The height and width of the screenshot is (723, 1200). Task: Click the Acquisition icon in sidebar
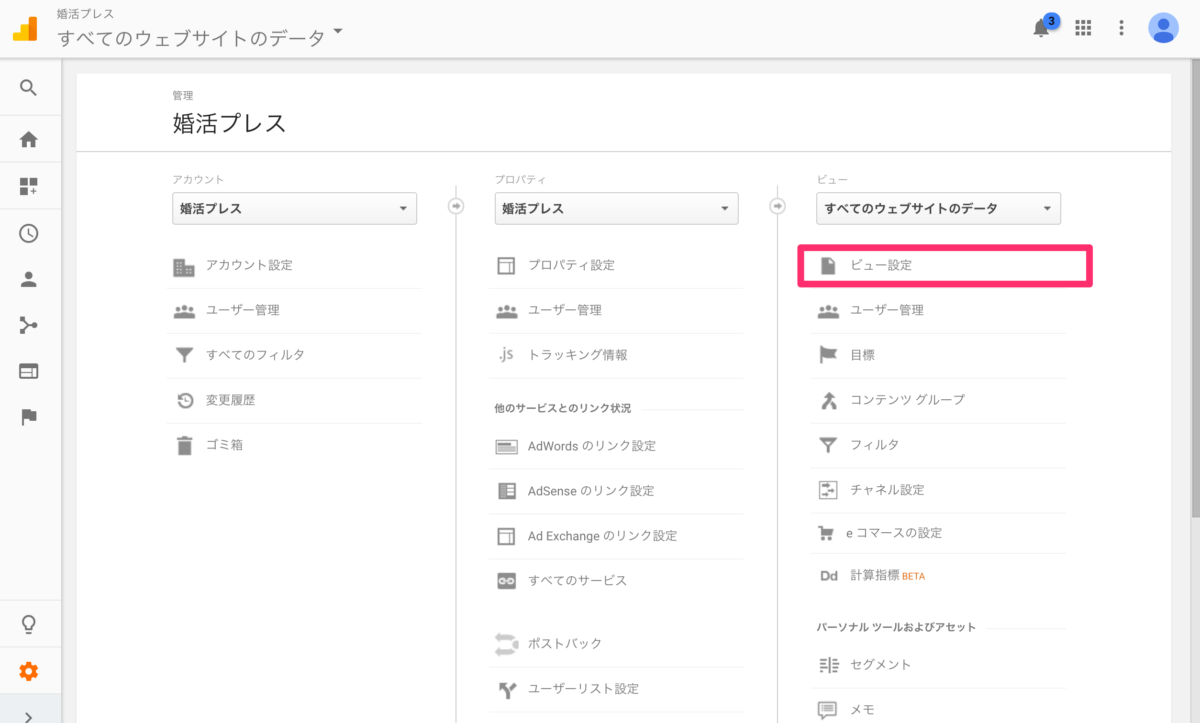(27, 325)
